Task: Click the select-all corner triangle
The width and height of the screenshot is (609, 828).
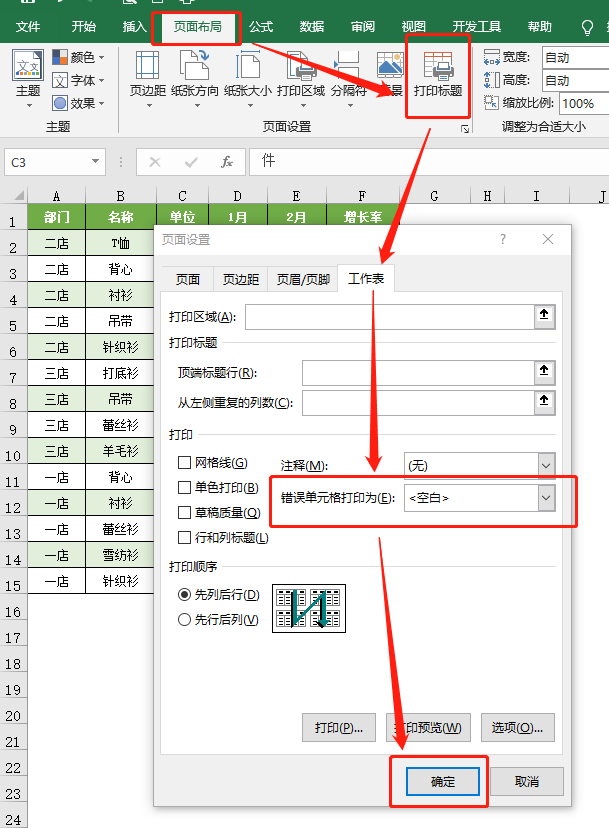Action: point(19,196)
